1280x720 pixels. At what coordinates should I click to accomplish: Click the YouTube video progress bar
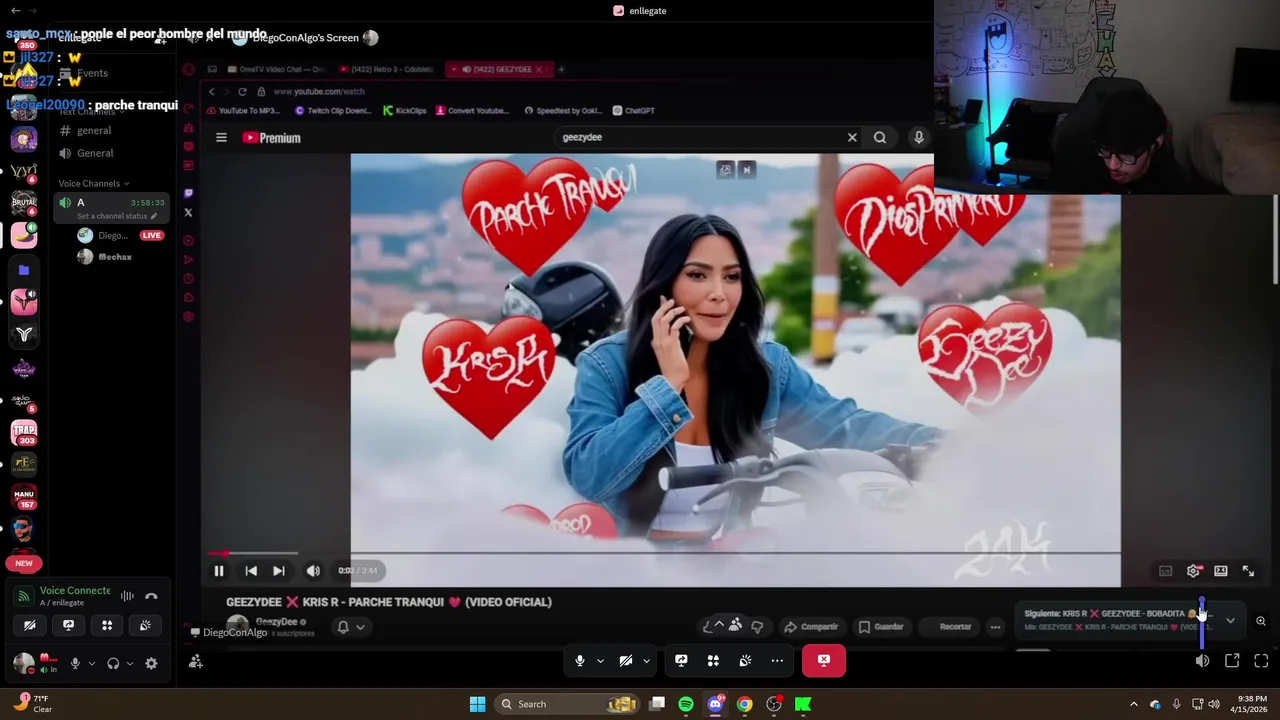pyautogui.click(x=664, y=552)
